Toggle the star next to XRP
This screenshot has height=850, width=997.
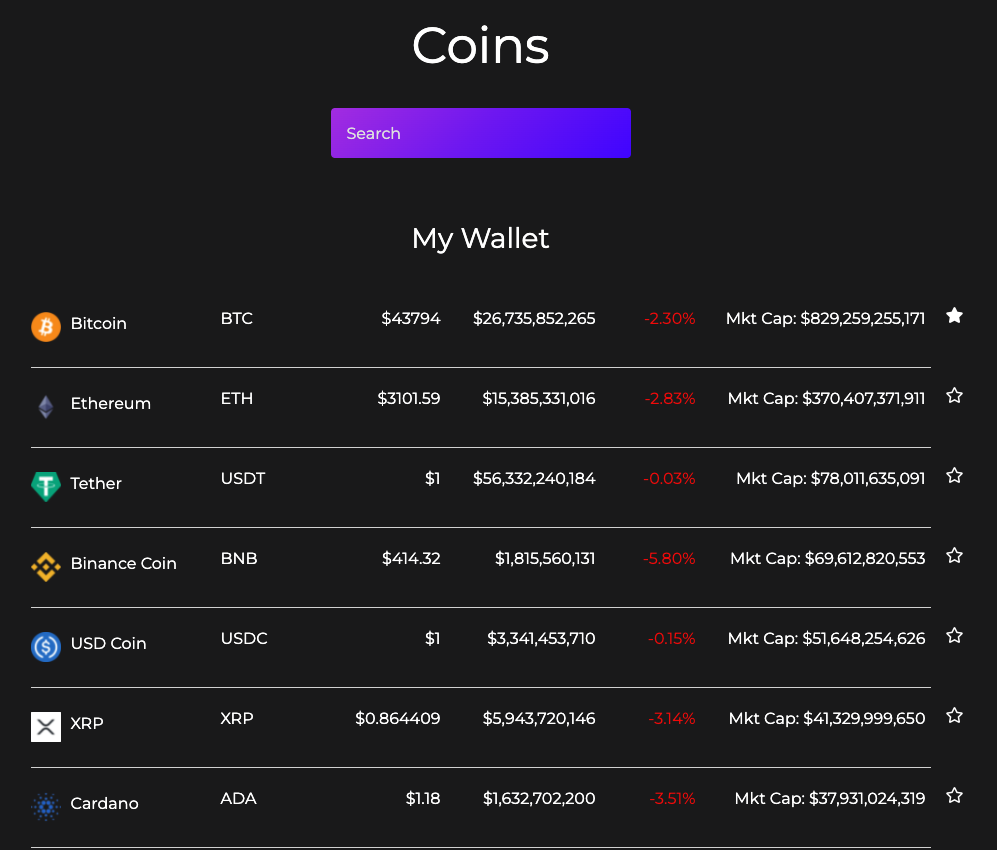pyautogui.click(x=954, y=716)
